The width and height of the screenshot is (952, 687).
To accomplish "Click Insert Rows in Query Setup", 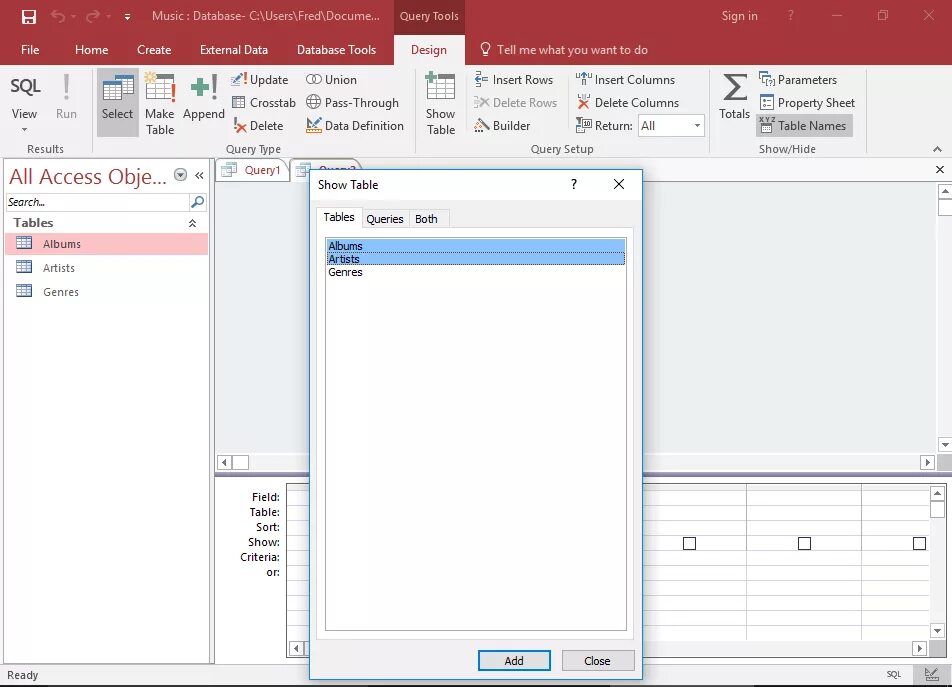I will [x=514, y=80].
